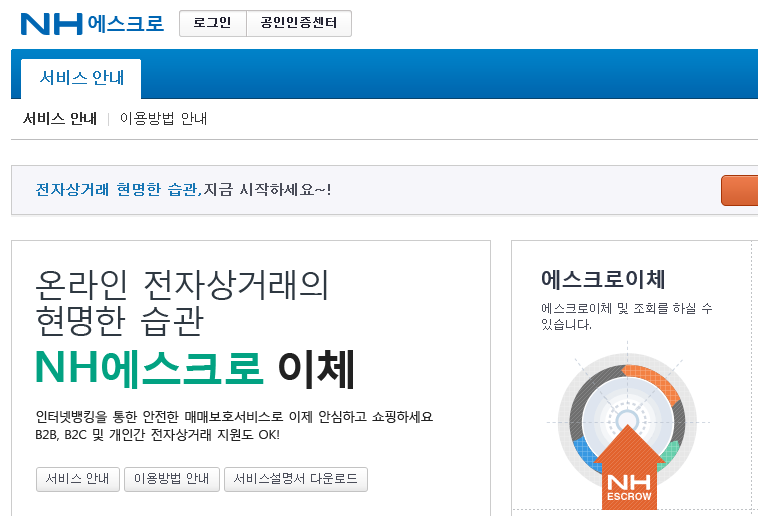The image size is (758, 516).
Task: Click the 온라인 전자상거래의 heading line
Action: 182,285
